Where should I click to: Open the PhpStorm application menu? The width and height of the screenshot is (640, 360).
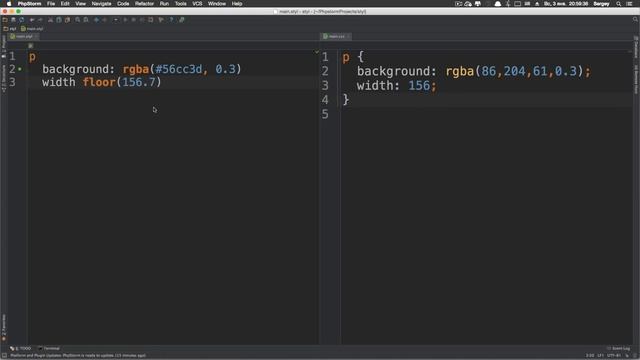click(x=29, y=4)
